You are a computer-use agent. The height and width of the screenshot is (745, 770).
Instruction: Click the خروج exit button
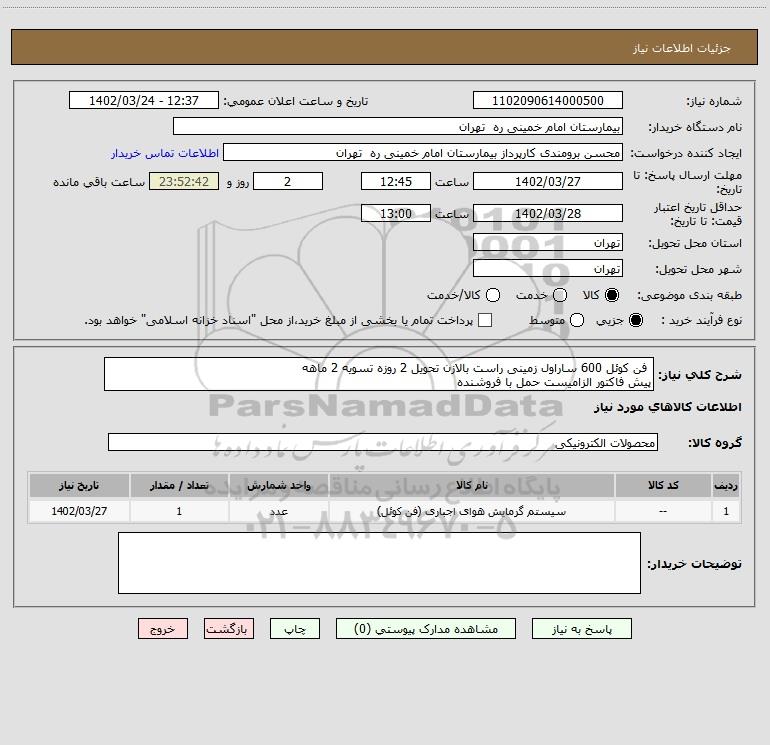(x=163, y=629)
